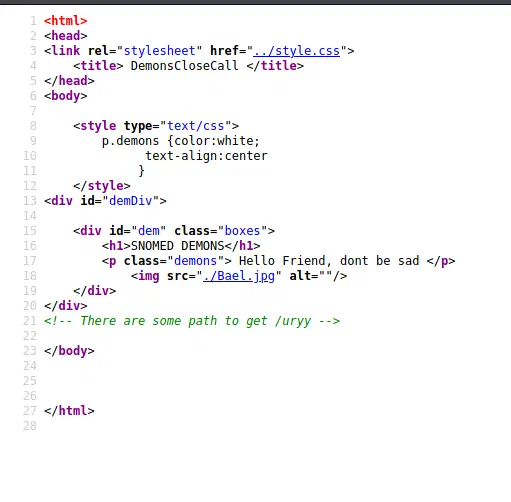Click the 'stylesheet' rel attribute value
This screenshot has width=511, height=502.
coord(159,51)
